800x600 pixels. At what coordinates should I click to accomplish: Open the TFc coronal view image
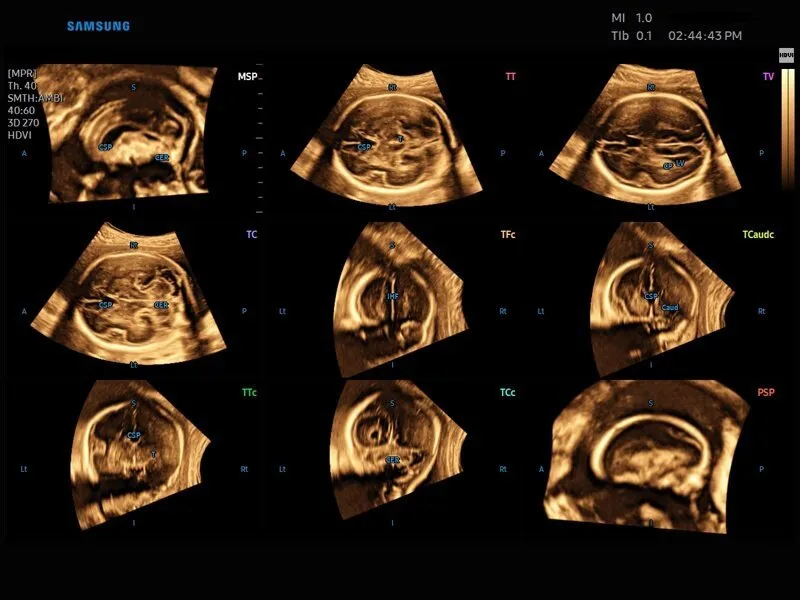click(390, 295)
